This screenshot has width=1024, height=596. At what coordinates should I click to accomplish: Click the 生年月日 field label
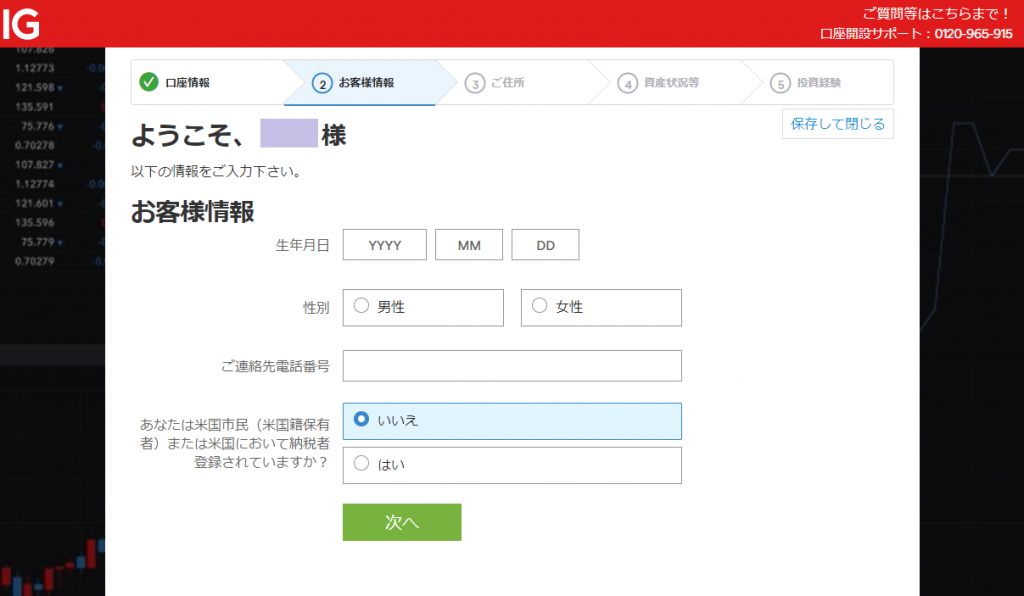(x=302, y=245)
